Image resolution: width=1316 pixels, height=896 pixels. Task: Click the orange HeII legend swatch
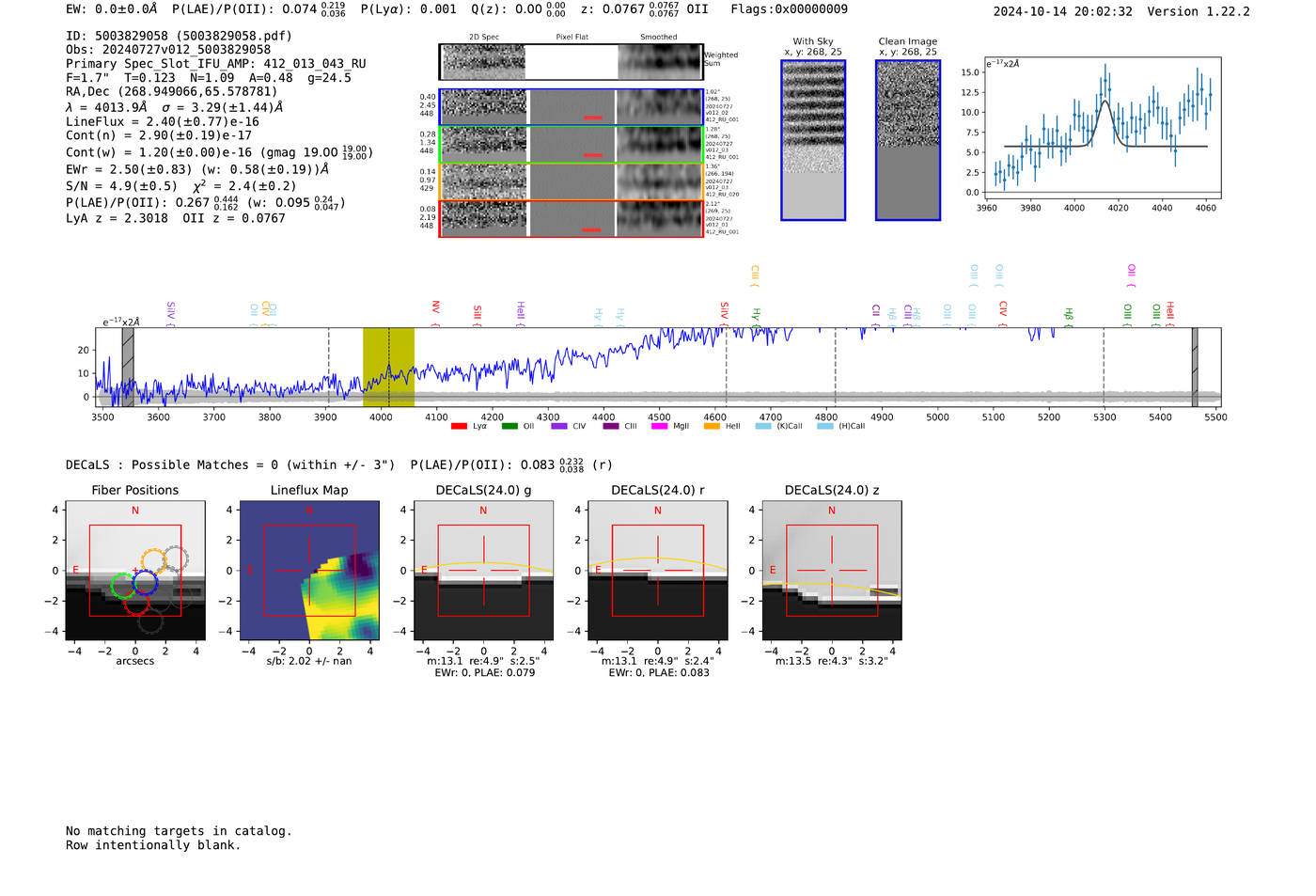click(x=712, y=426)
